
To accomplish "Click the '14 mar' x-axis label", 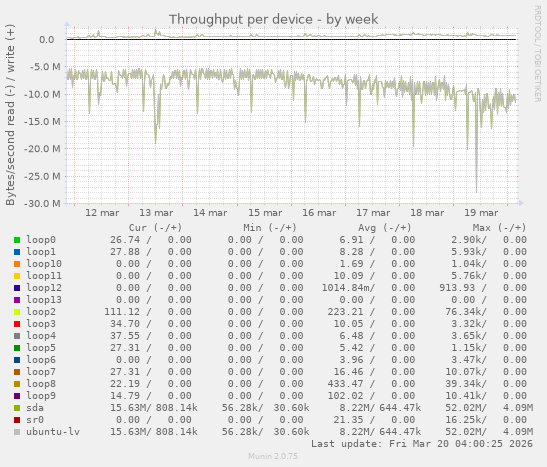I will tap(210, 213).
